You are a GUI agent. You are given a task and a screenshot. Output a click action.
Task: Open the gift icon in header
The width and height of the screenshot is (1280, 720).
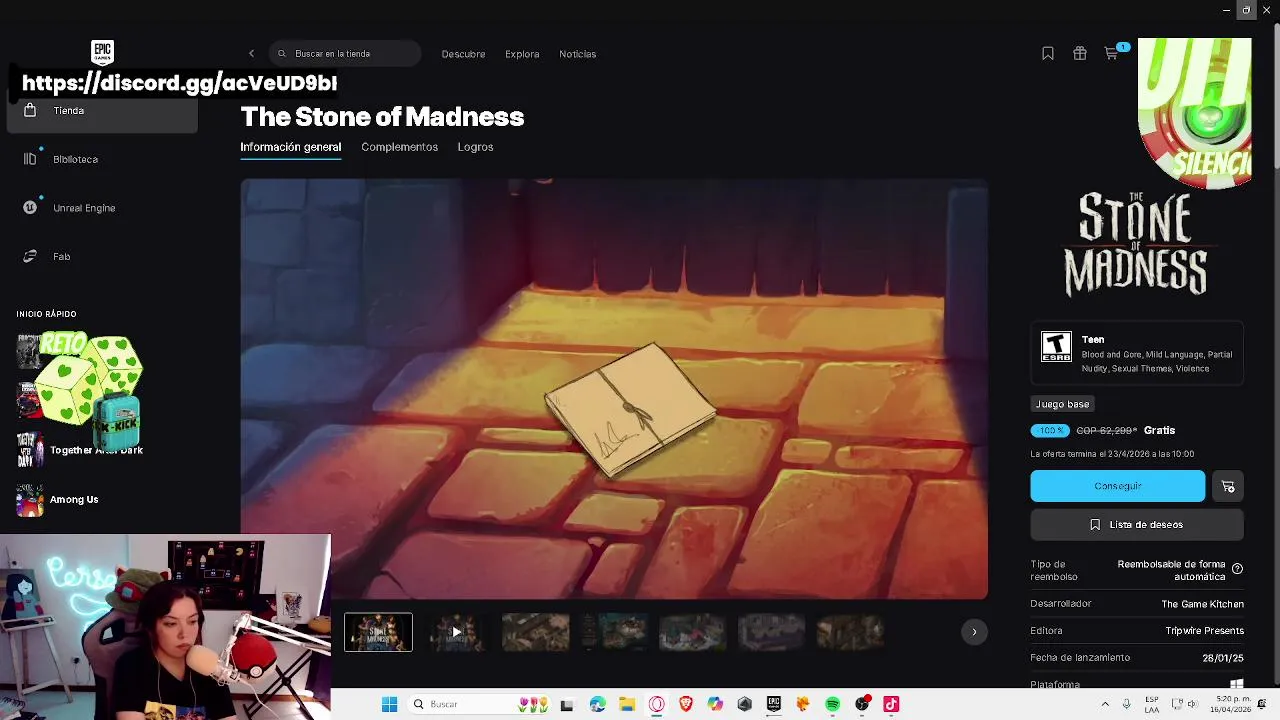pyautogui.click(x=1080, y=54)
